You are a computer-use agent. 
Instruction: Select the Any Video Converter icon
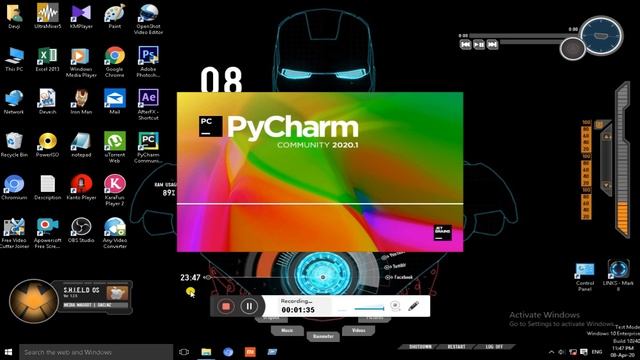pyautogui.click(x=115, y=233)
